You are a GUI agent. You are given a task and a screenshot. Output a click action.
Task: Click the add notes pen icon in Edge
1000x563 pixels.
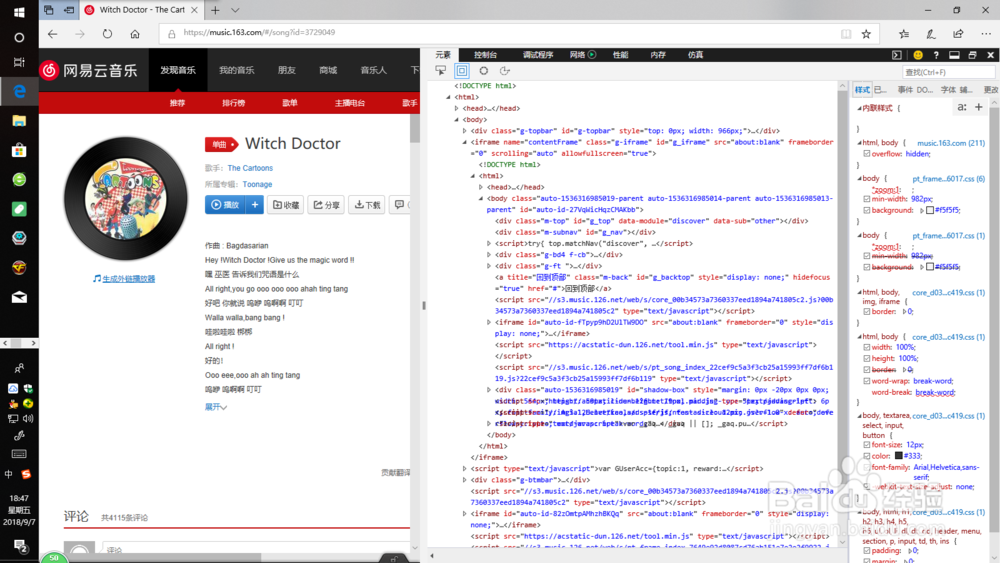(x=931, y=34)
